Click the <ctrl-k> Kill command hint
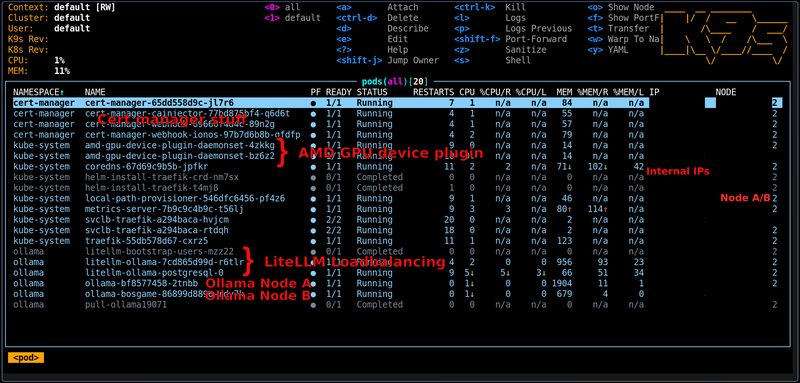 (490, 8)
